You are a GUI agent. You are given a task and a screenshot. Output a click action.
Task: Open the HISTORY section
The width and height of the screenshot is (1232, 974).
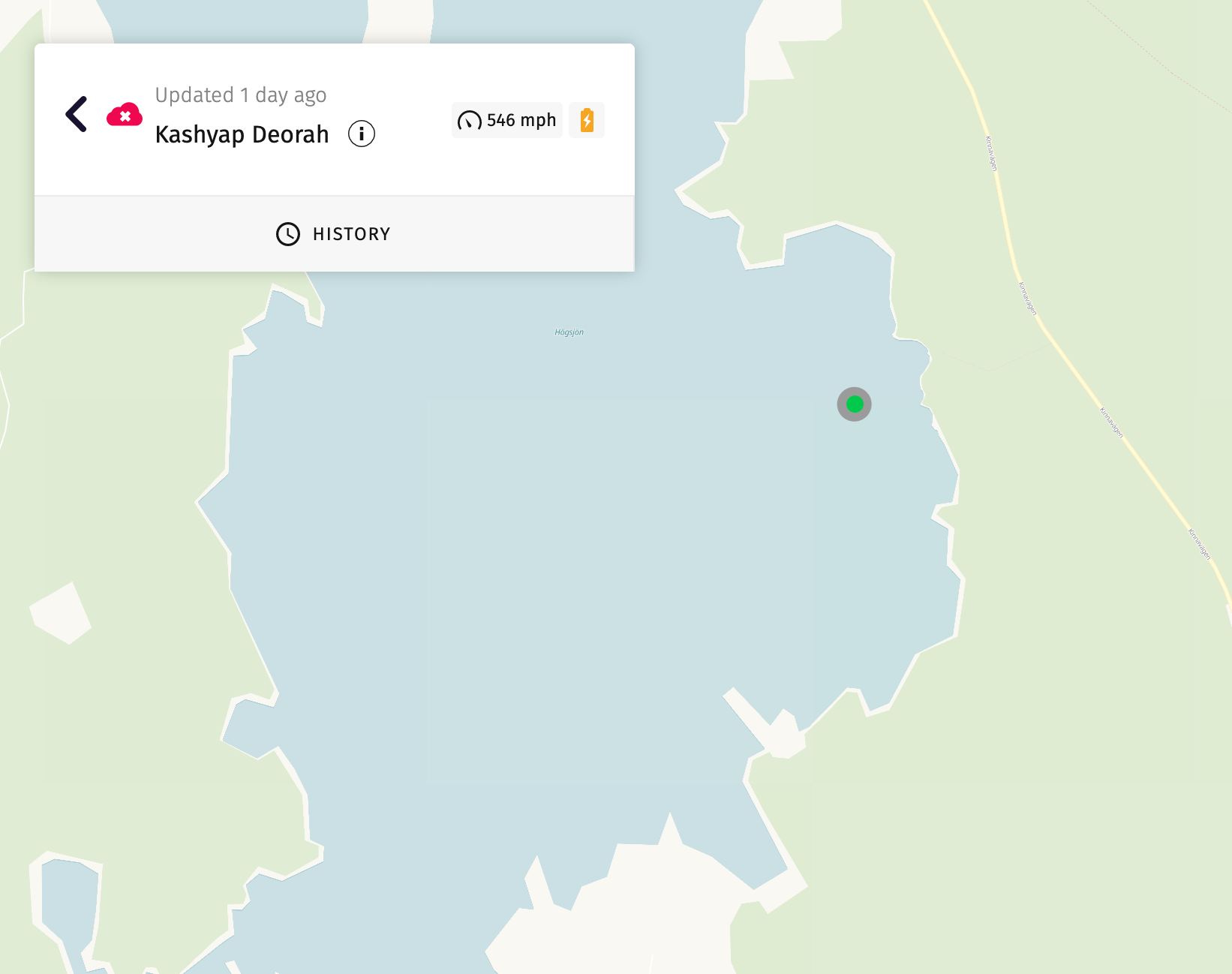(335, 234)
